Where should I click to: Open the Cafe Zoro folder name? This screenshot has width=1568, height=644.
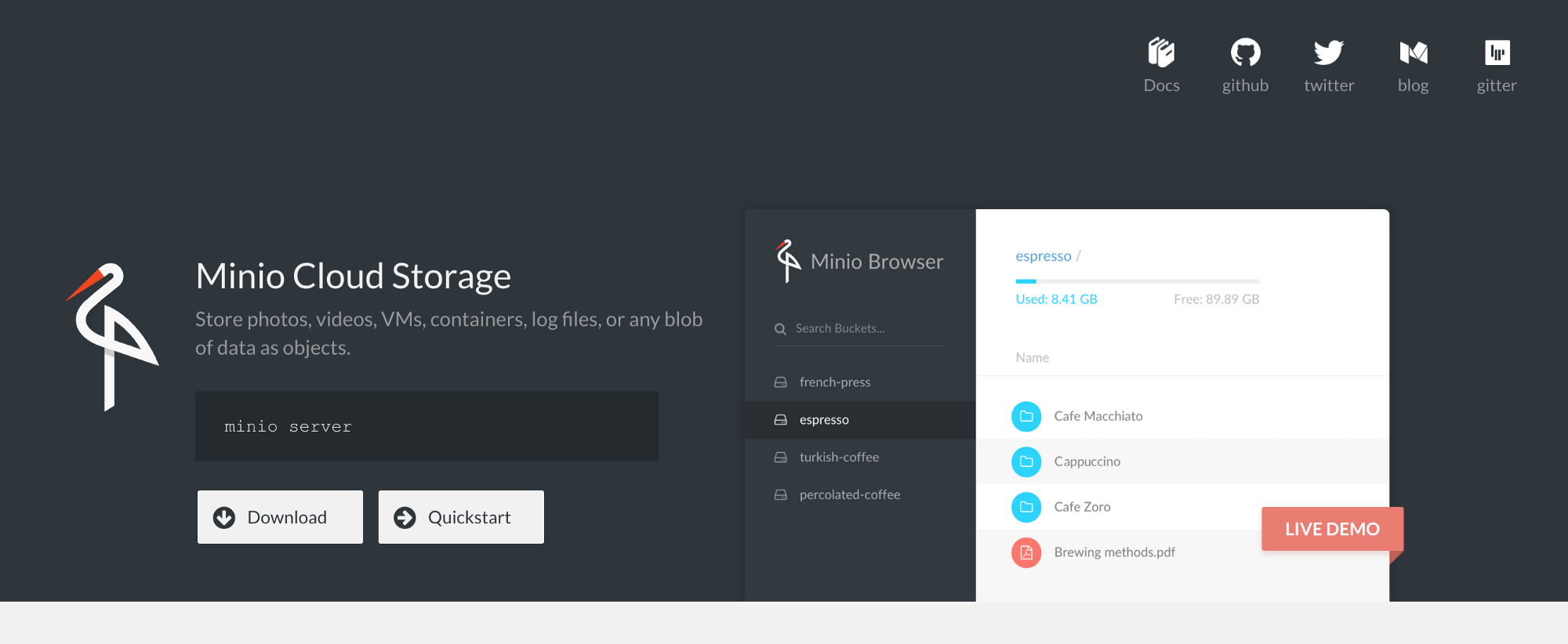(x=1082, y=507)
